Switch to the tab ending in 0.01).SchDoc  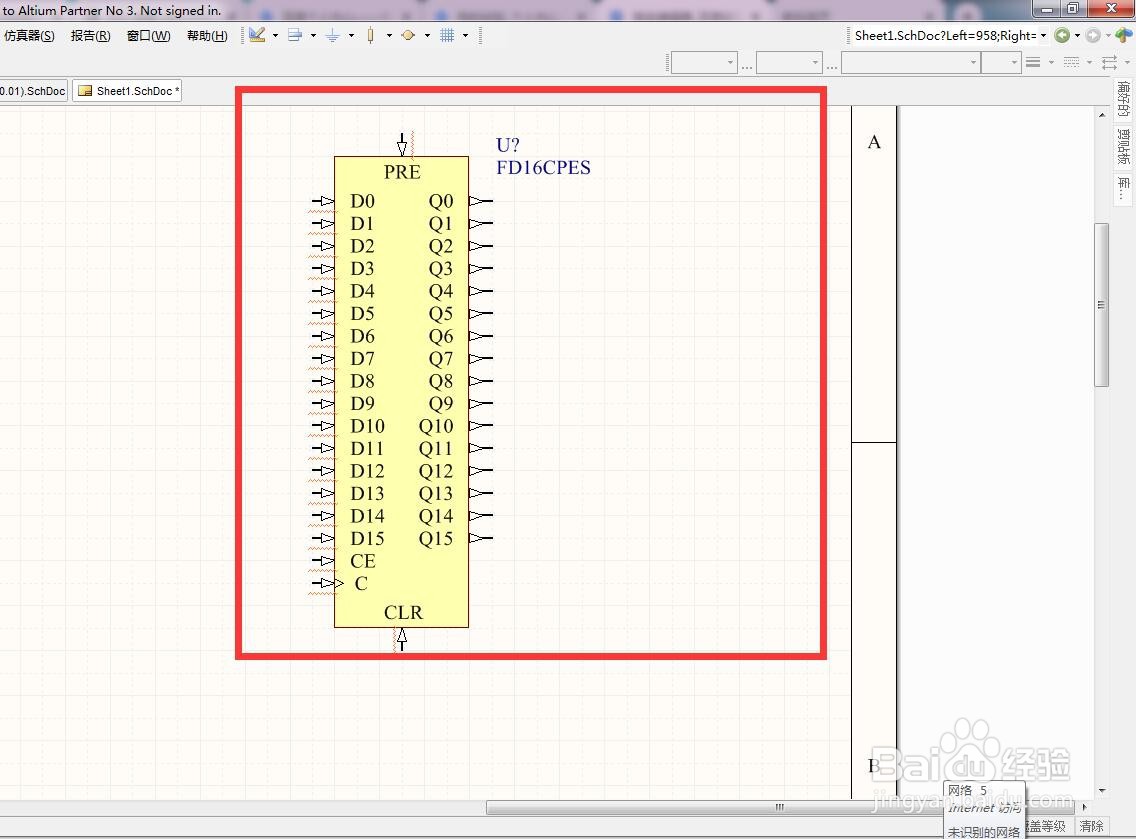[33, 91]
